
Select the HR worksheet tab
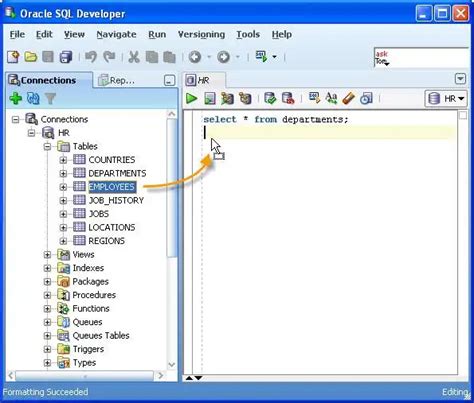[x=204, y=80]
